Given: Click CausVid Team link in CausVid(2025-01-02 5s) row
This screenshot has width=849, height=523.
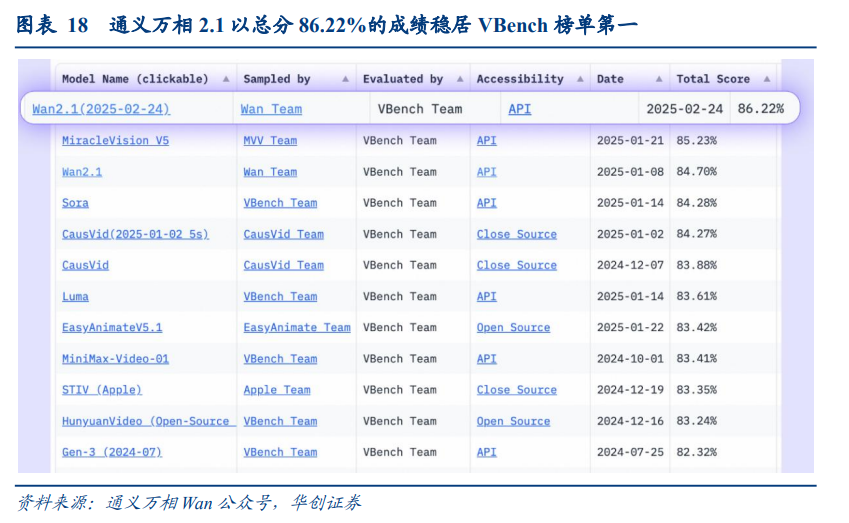Looking at the screenshot, I should 283,234.
